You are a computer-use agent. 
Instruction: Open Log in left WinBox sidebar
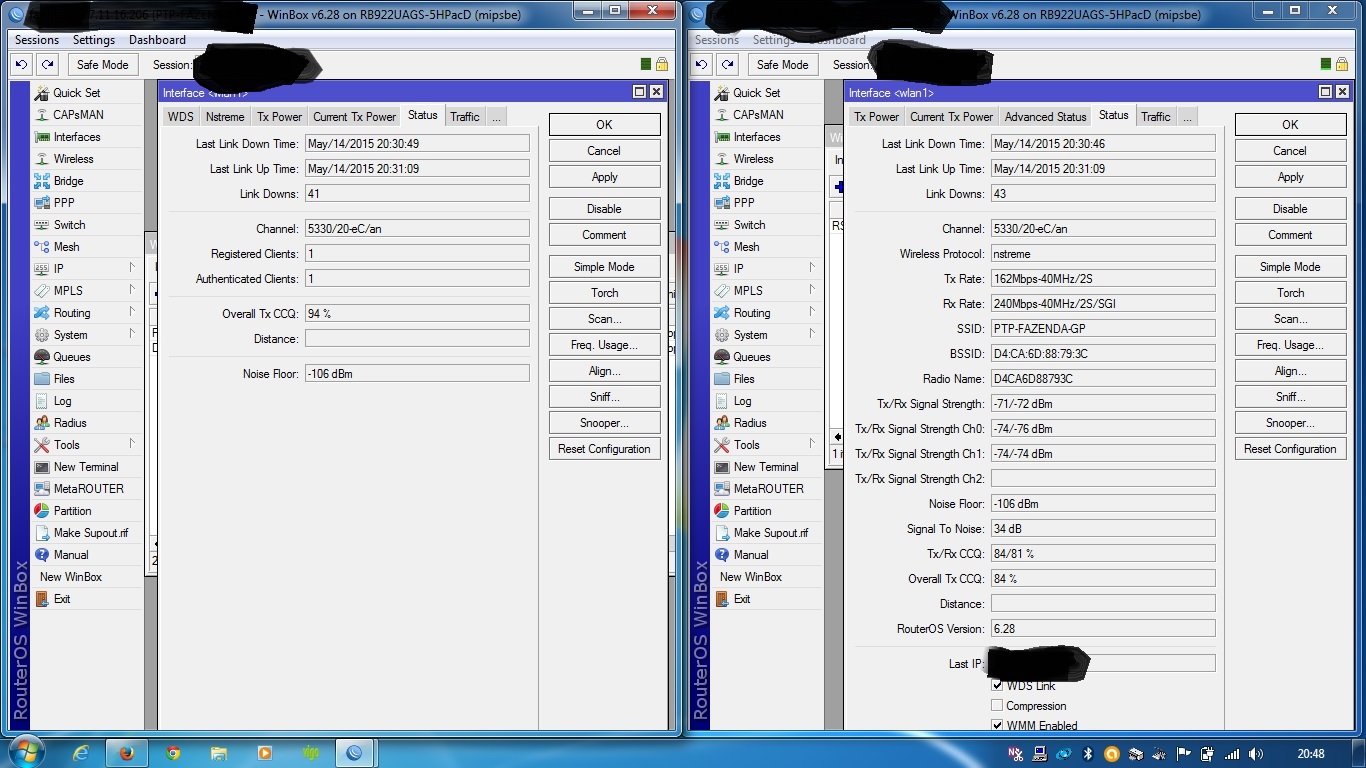pyautogui.click(x=62, y=401)
